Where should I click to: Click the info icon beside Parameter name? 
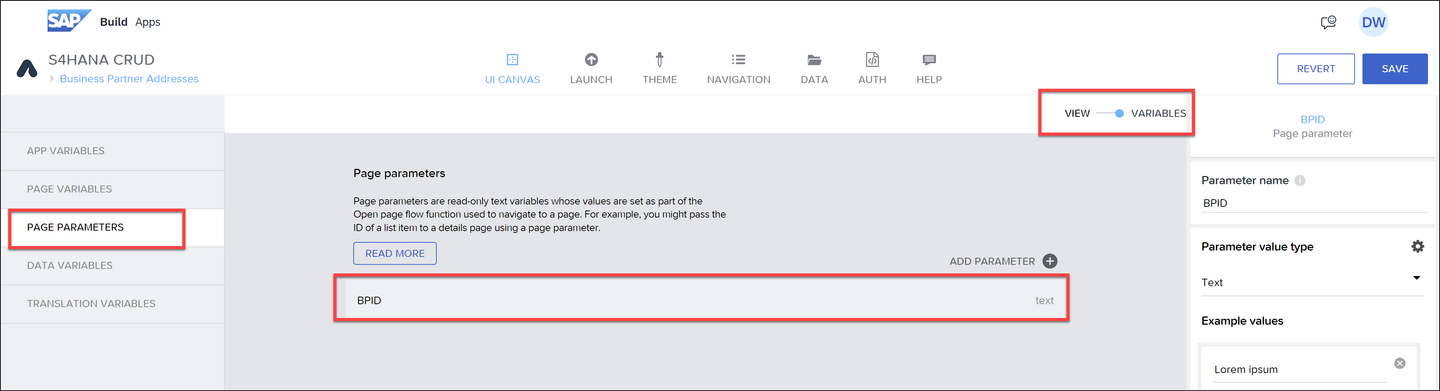tap(1299, 181)
